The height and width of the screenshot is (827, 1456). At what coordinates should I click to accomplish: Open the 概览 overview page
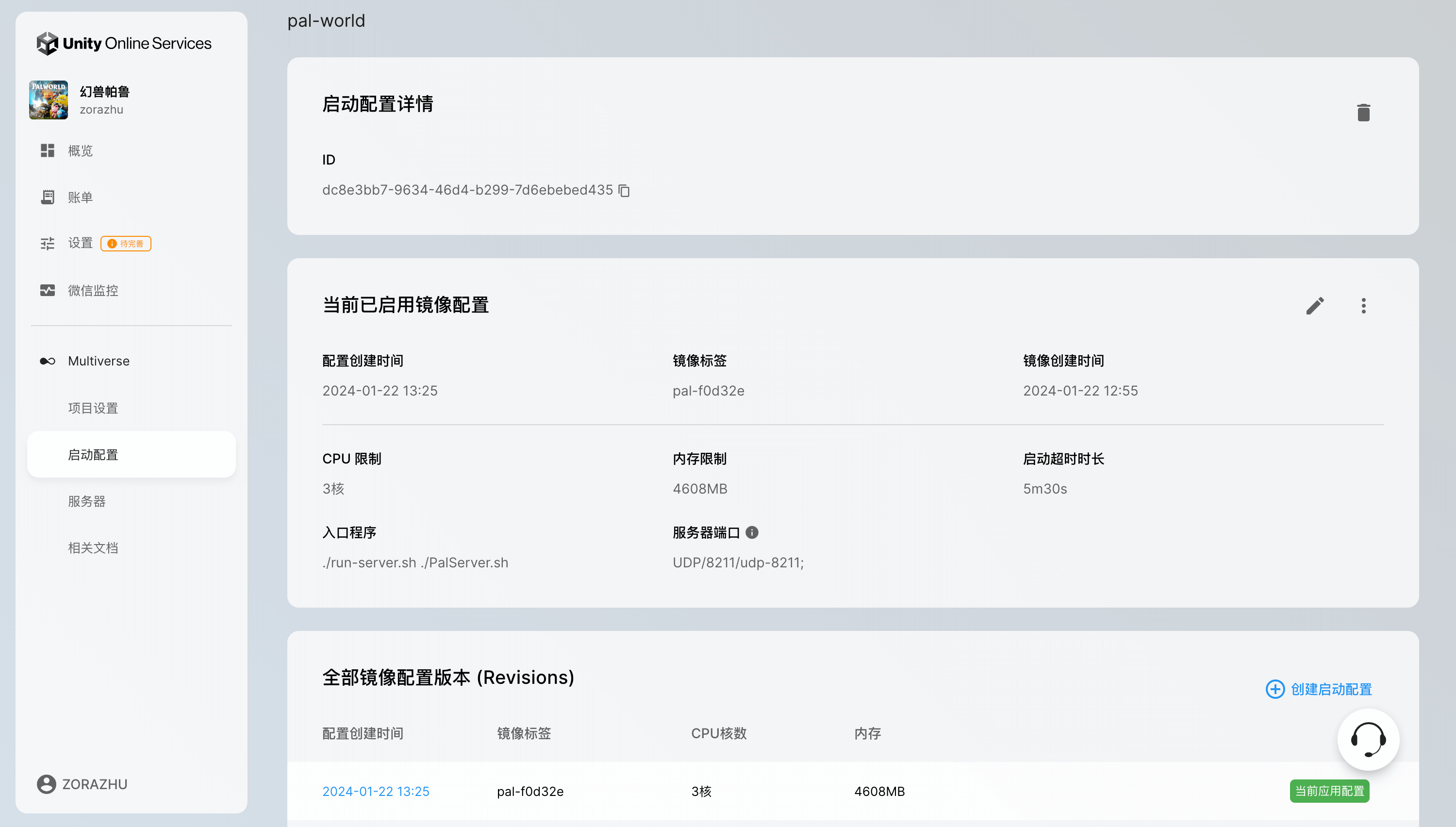point(80,150)
